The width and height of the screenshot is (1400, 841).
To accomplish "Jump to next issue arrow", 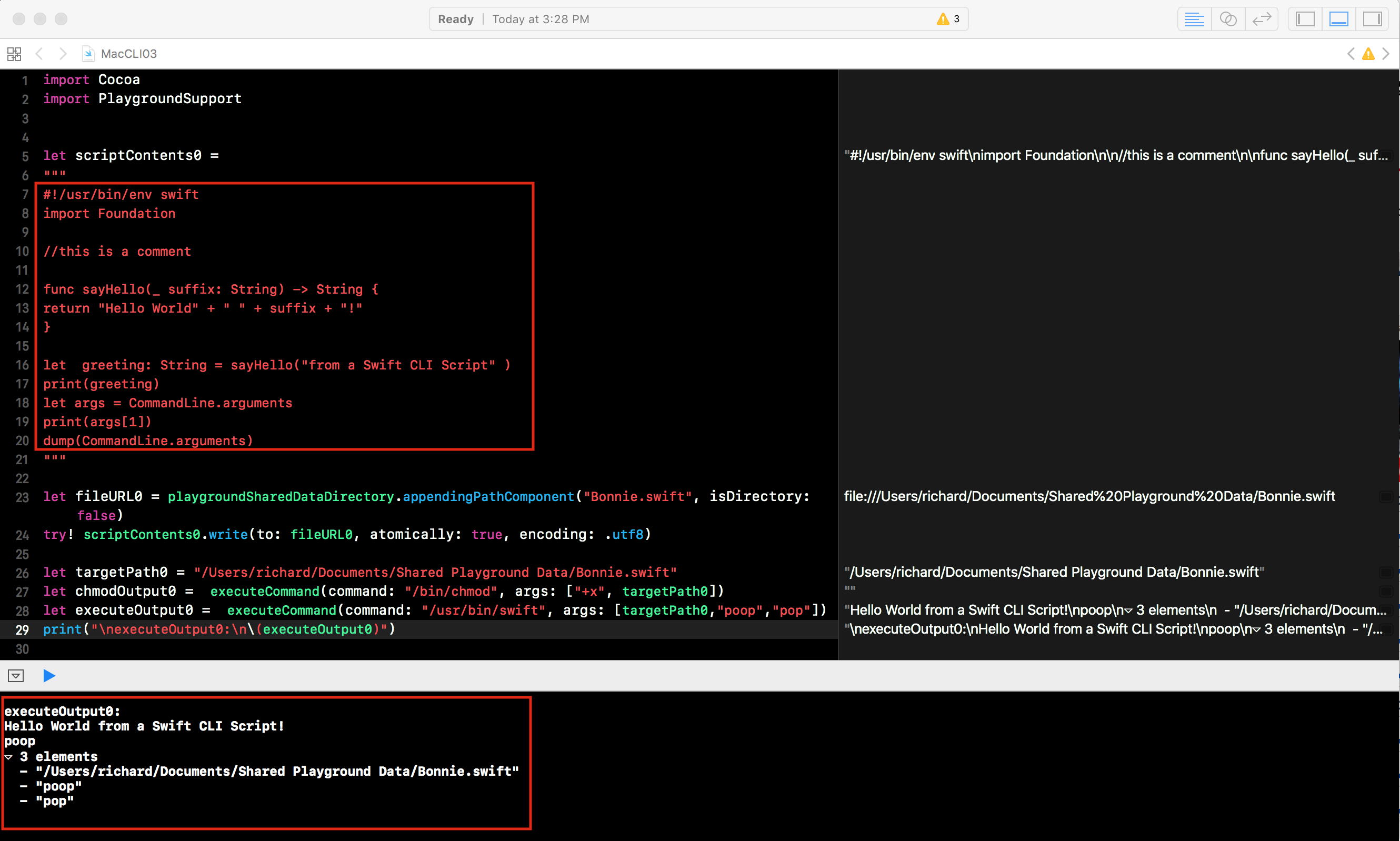I will tap(1386, 54).
